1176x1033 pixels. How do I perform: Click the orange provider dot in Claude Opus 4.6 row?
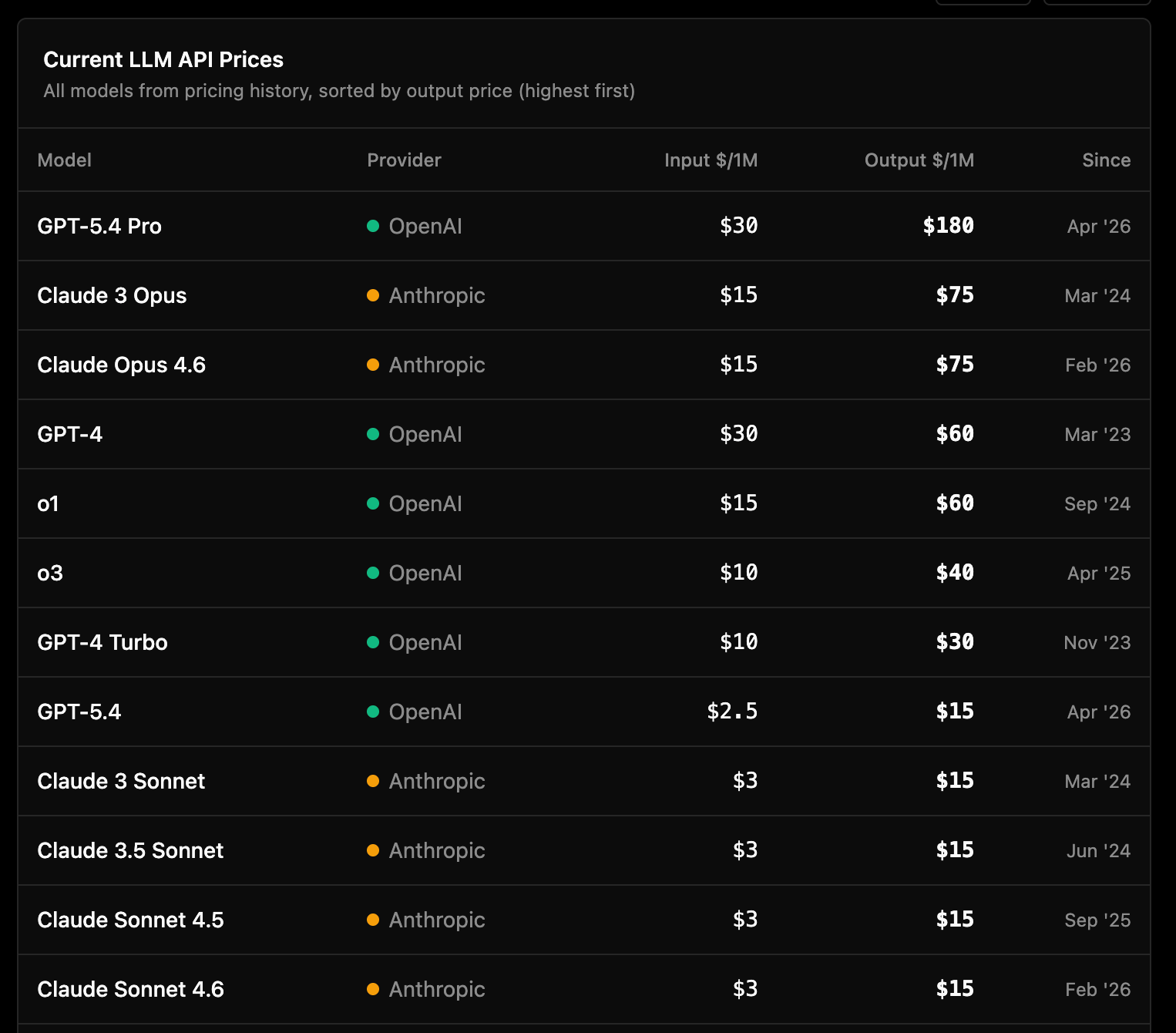[x=373, y=365]
